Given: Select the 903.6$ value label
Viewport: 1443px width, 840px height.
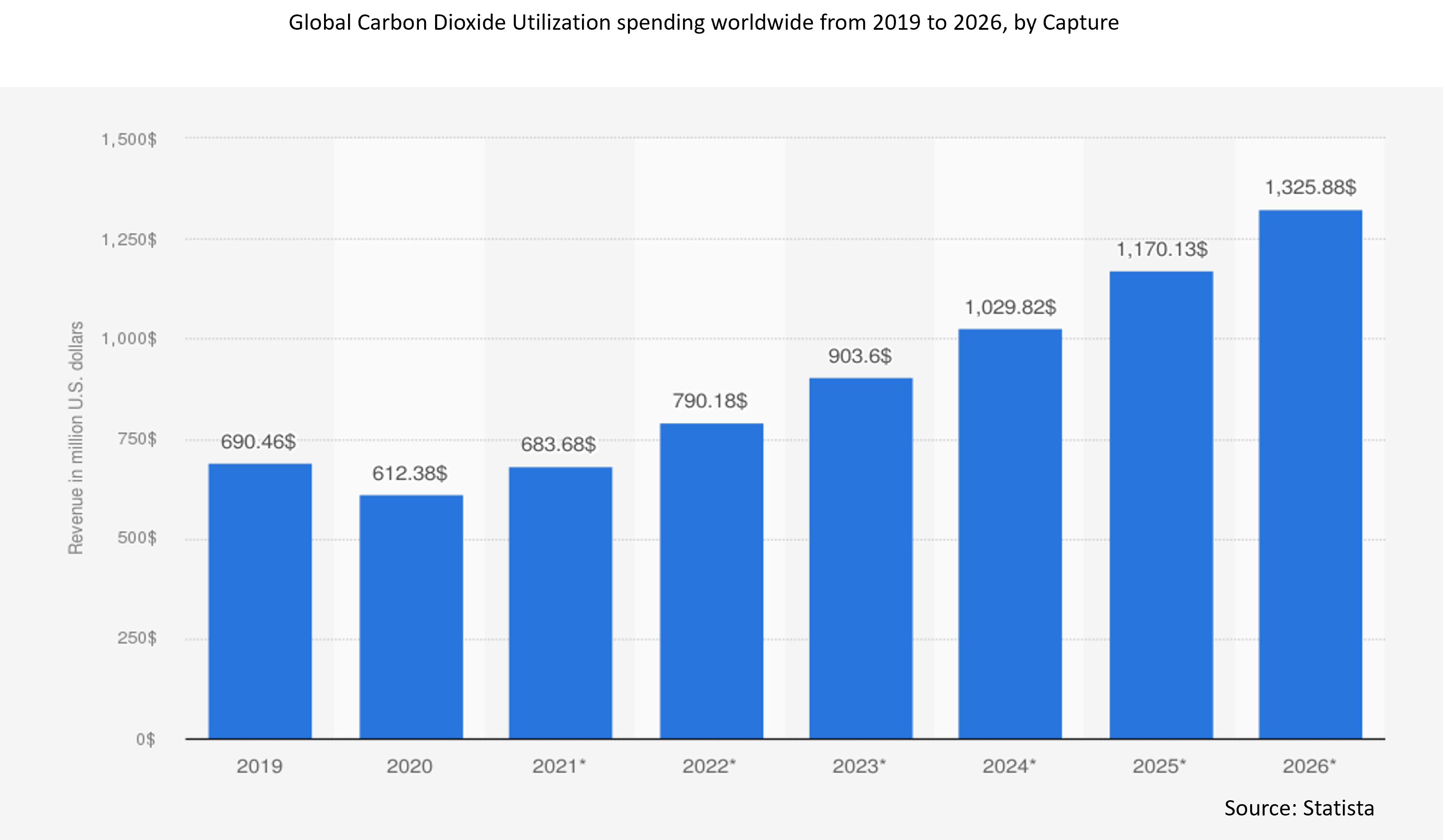Looking at the screenshot, I should tap(860, 356).
